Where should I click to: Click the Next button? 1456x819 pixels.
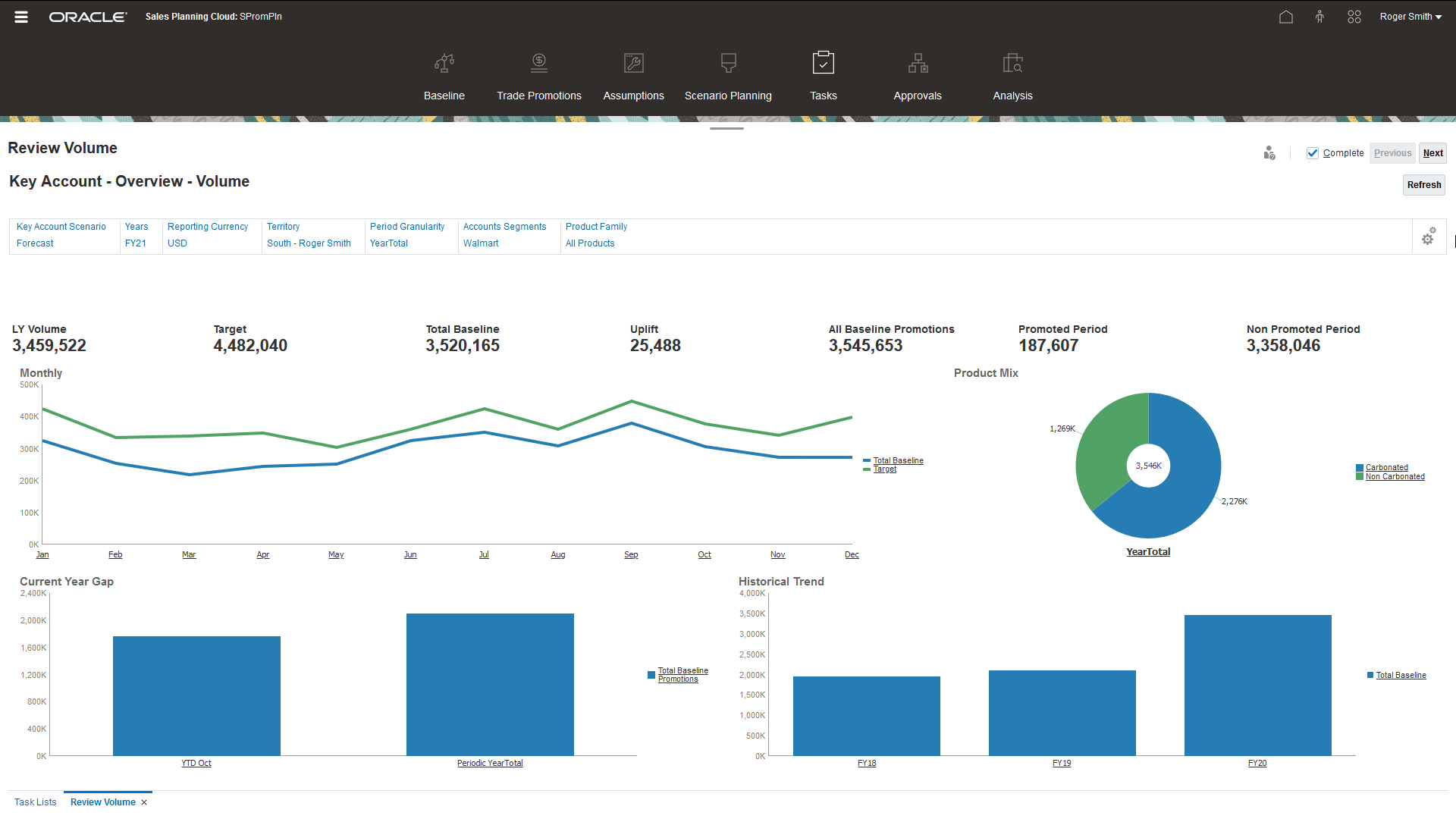[1432, 152]
